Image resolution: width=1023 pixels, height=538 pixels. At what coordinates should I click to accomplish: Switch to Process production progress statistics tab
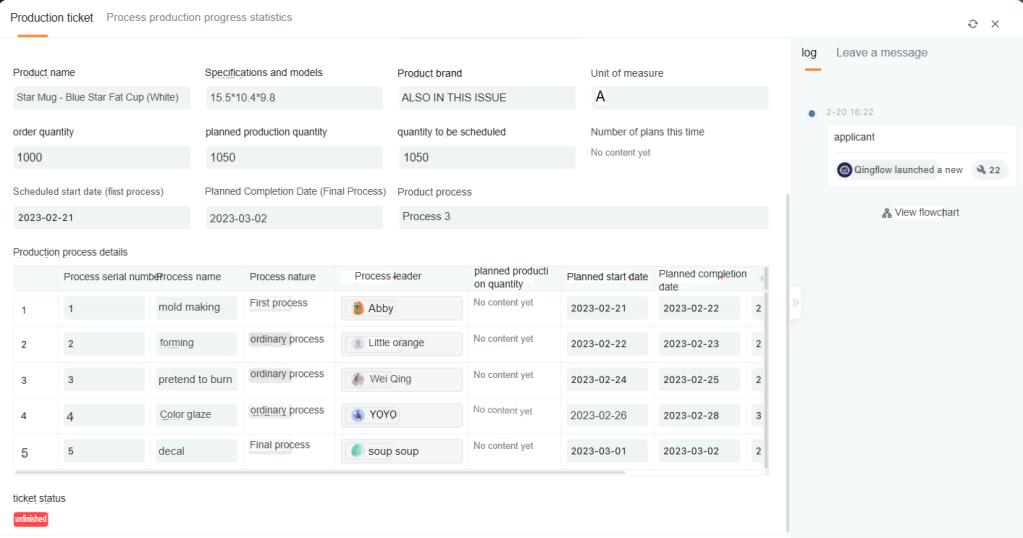click(199, 18)
